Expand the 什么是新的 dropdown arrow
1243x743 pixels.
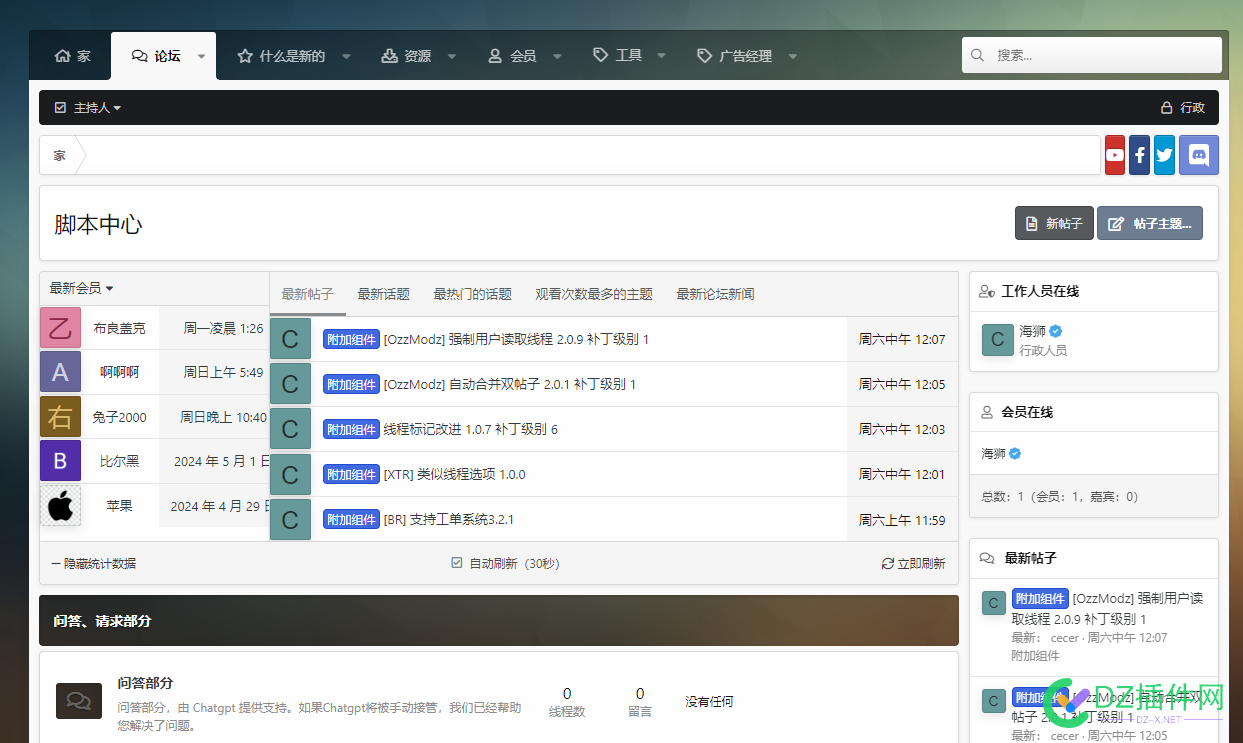346,57
